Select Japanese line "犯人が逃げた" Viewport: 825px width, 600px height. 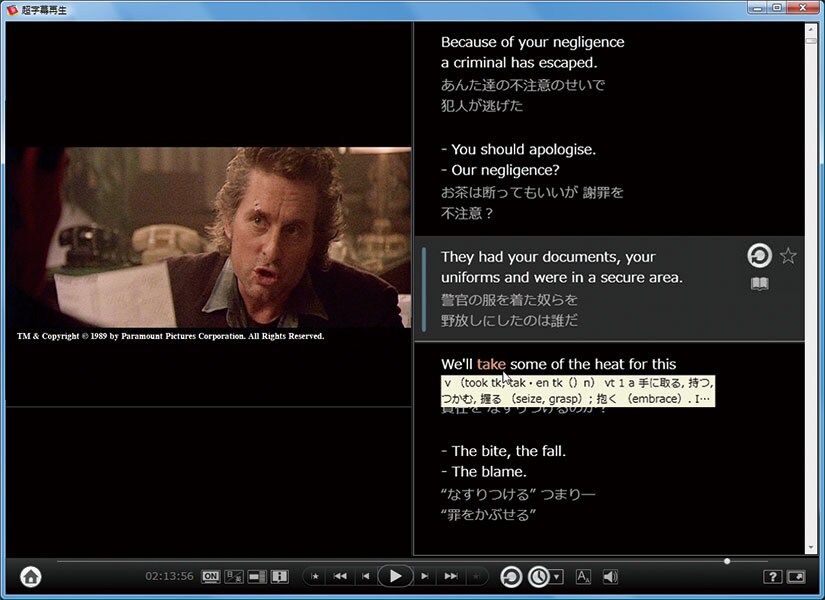482,106
